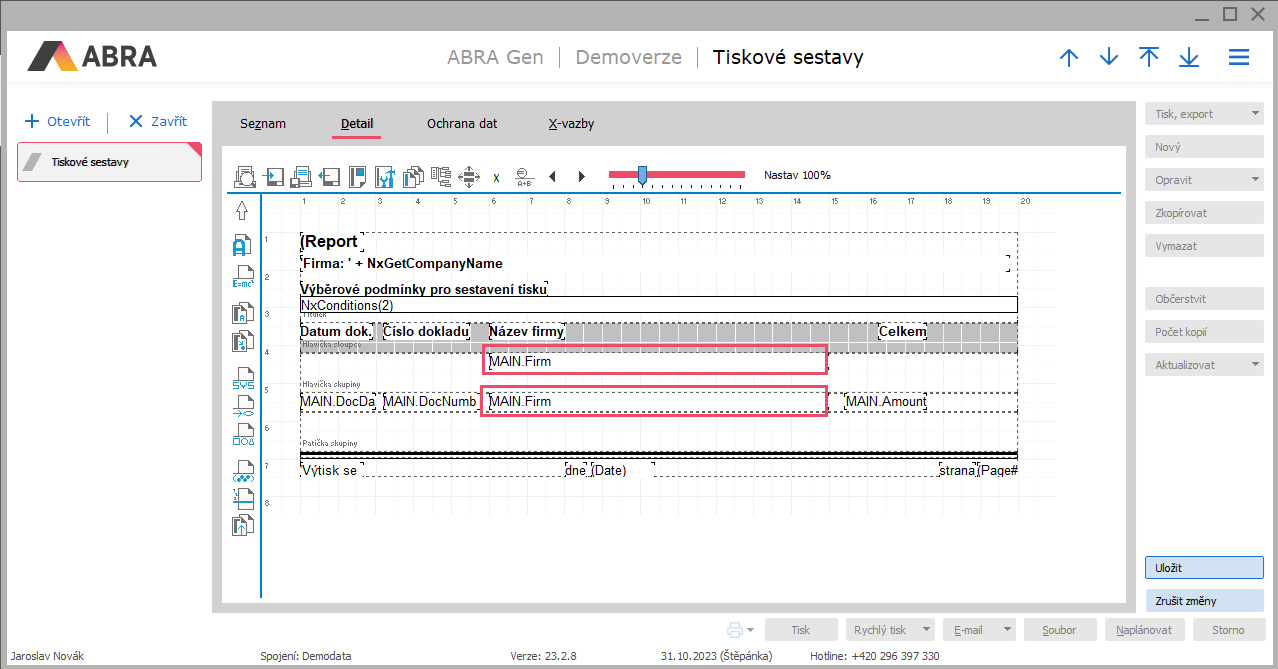
Task: Click 'Nastav 100%' zoom label
Action: pyautogui.click(x=797, y=175)
